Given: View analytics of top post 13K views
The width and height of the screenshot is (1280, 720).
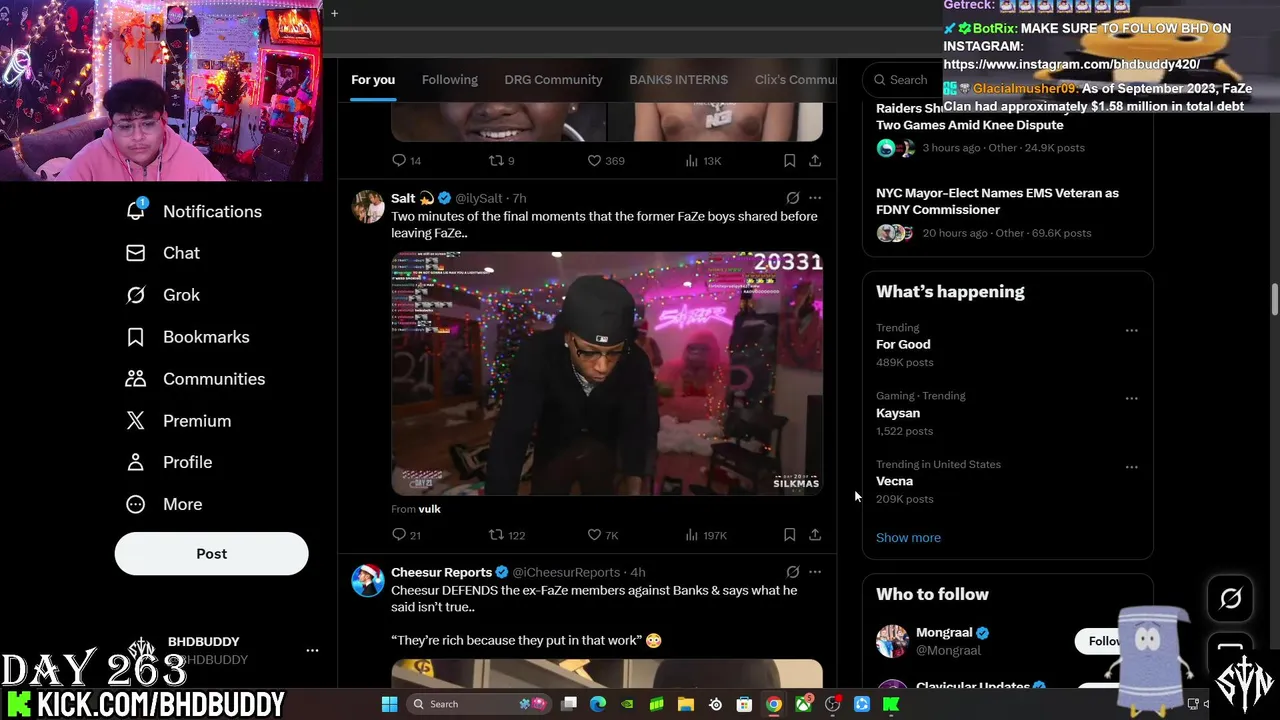Looking at the screenshot, I should 703,160.
